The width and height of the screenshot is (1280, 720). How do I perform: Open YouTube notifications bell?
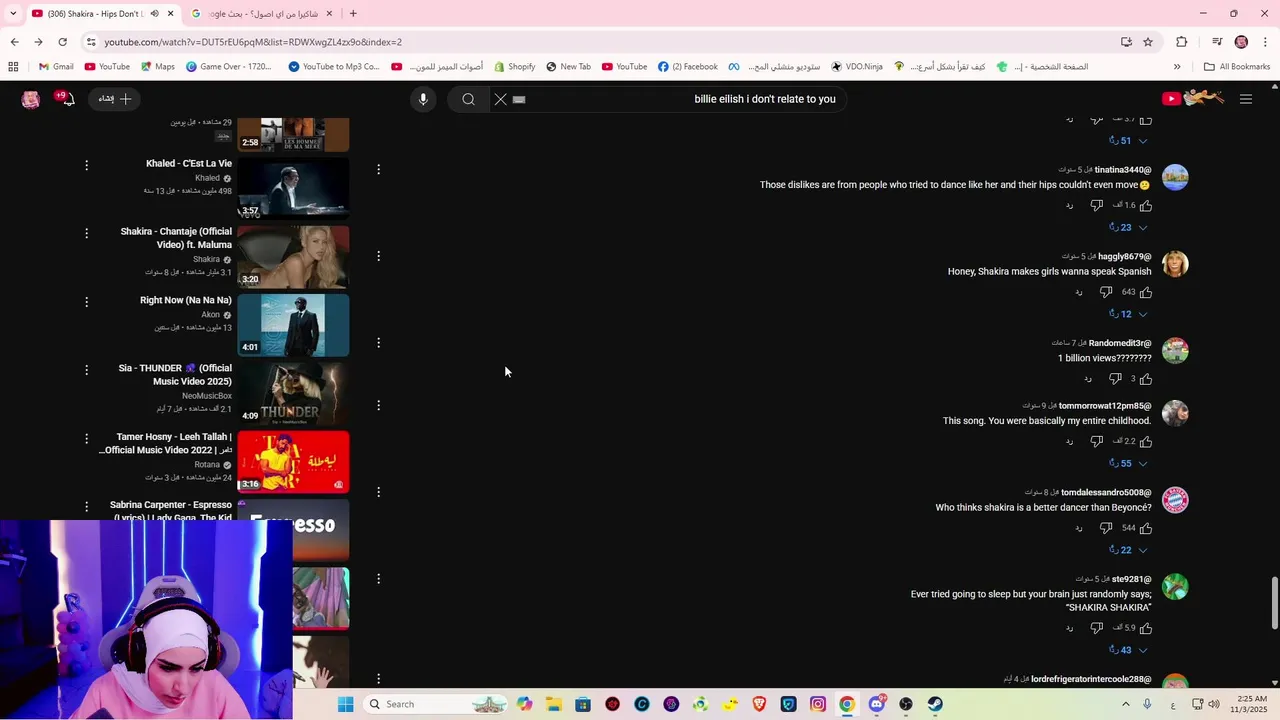66,99
